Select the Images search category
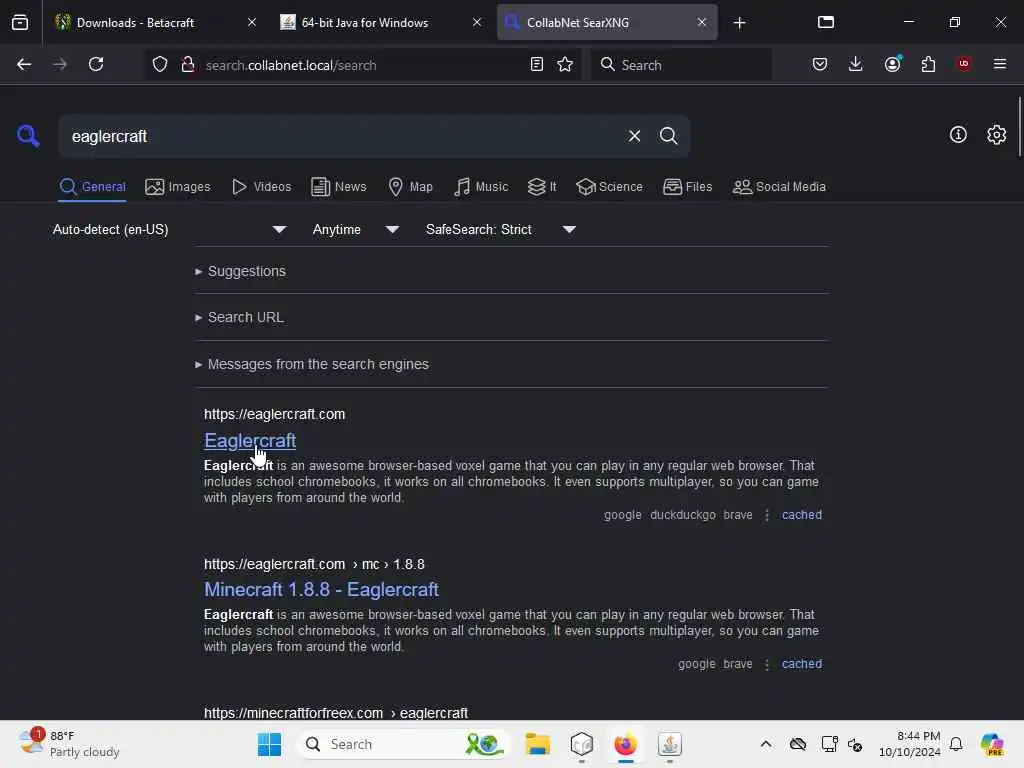 coord(178,187)
